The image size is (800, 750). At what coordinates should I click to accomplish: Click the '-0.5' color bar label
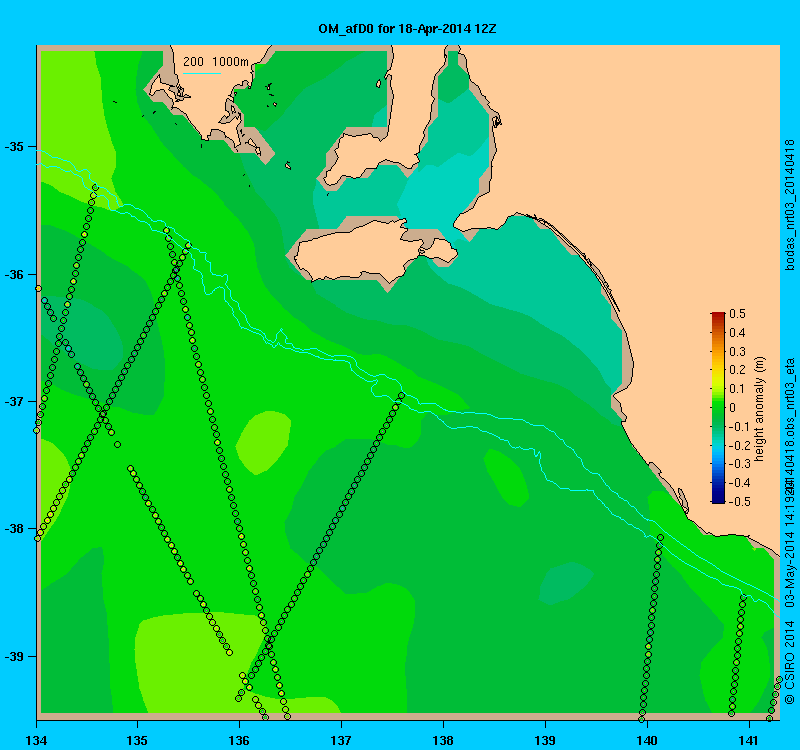click(x=739, y=502)
